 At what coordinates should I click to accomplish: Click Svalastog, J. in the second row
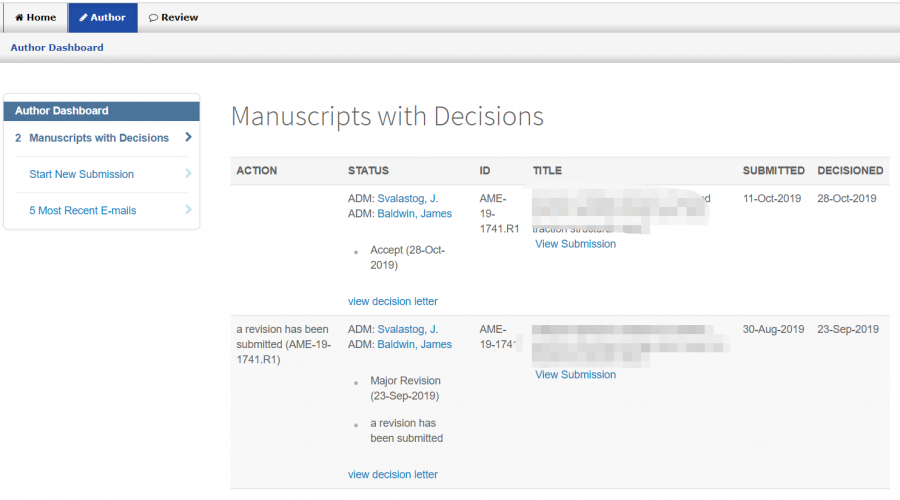click(407, 329)
